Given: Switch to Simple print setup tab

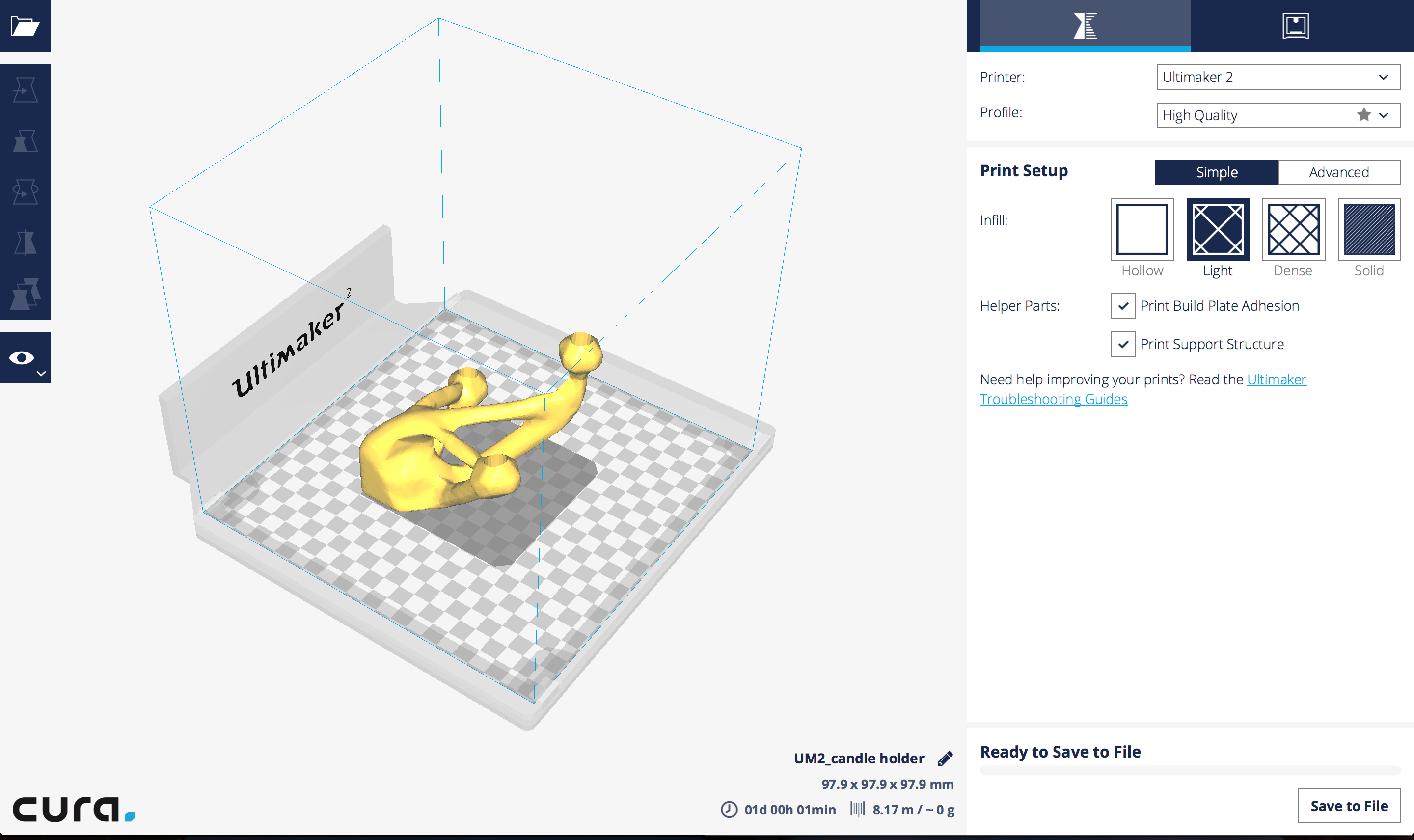Looking at the screenshot, I should pyautogui.click(x=1216, y=172).
